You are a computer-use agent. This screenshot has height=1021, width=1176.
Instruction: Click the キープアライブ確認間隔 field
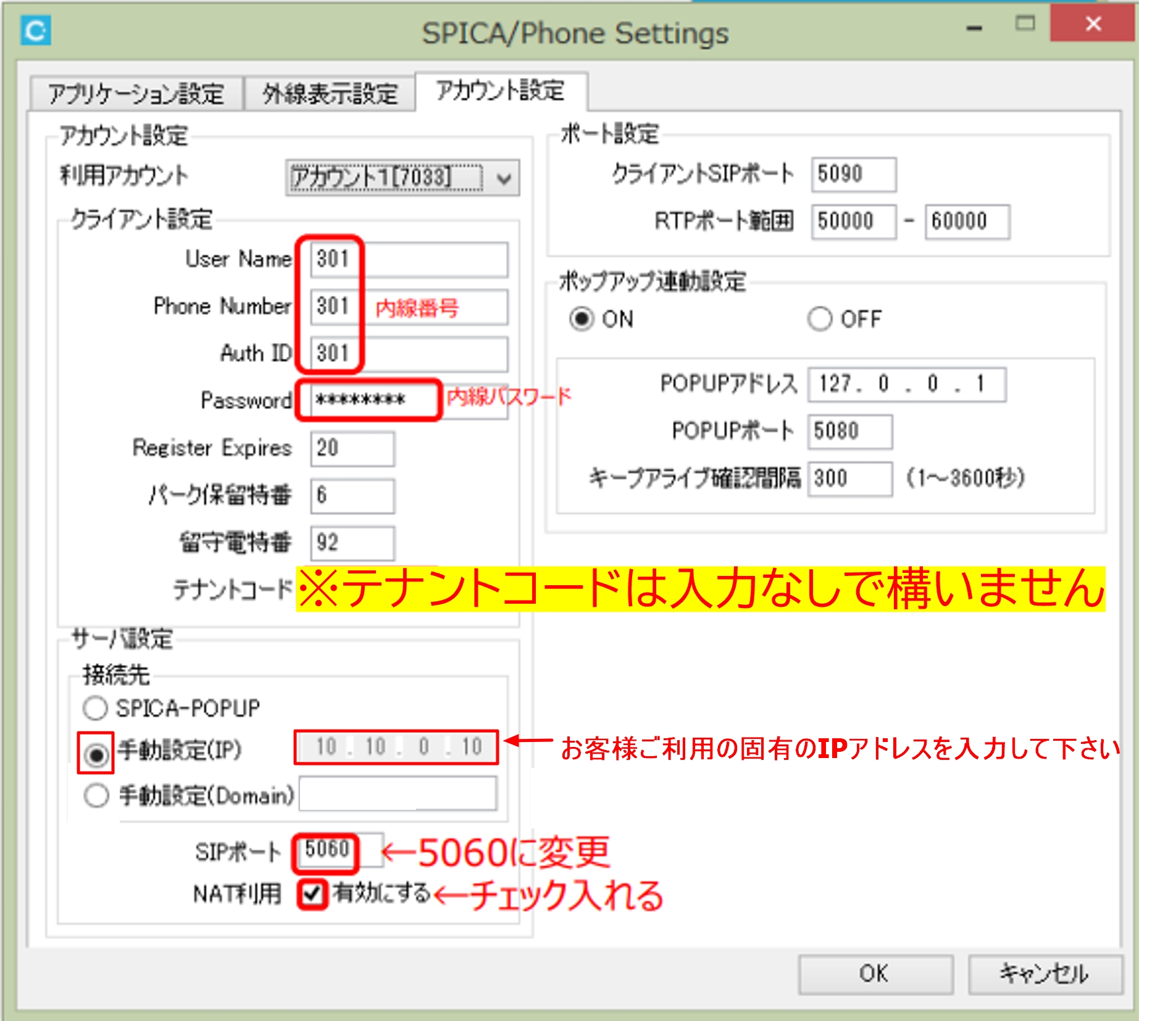850,479
